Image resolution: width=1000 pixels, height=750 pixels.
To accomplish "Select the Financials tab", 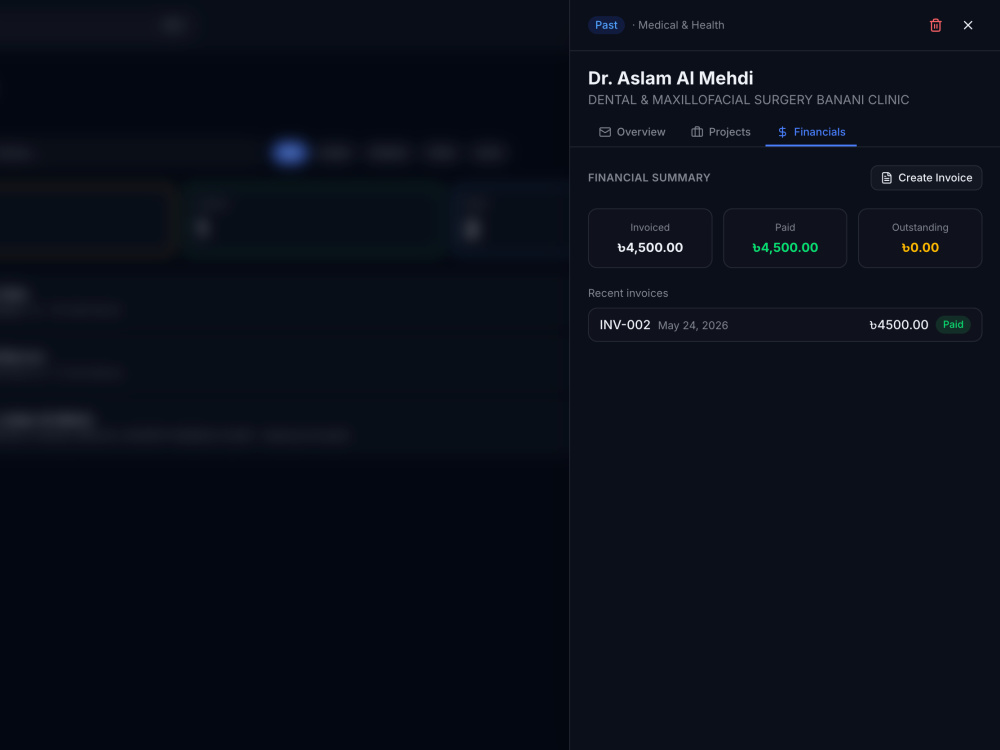I will (x=811, y=132).
